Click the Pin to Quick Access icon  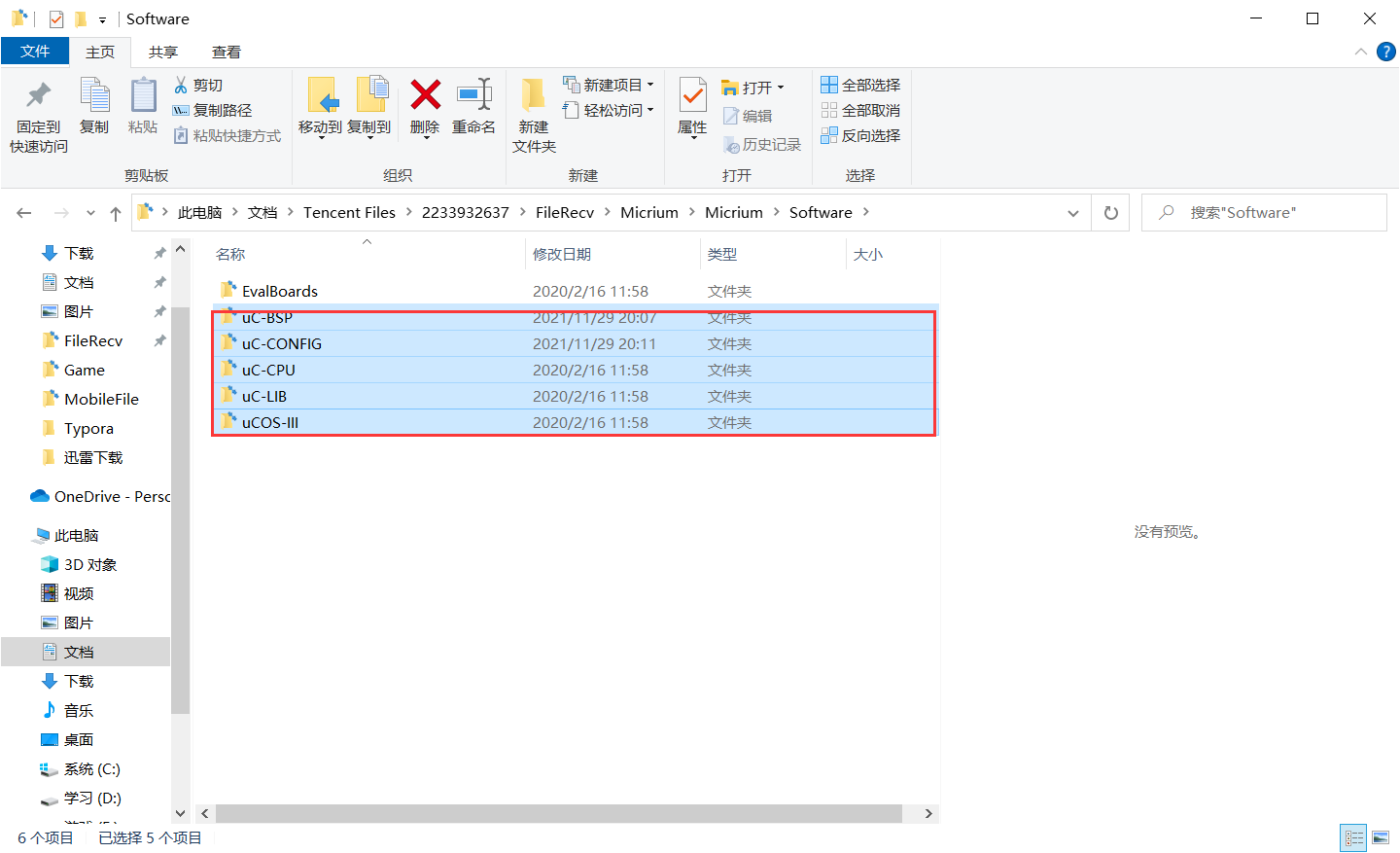point(39,95)
